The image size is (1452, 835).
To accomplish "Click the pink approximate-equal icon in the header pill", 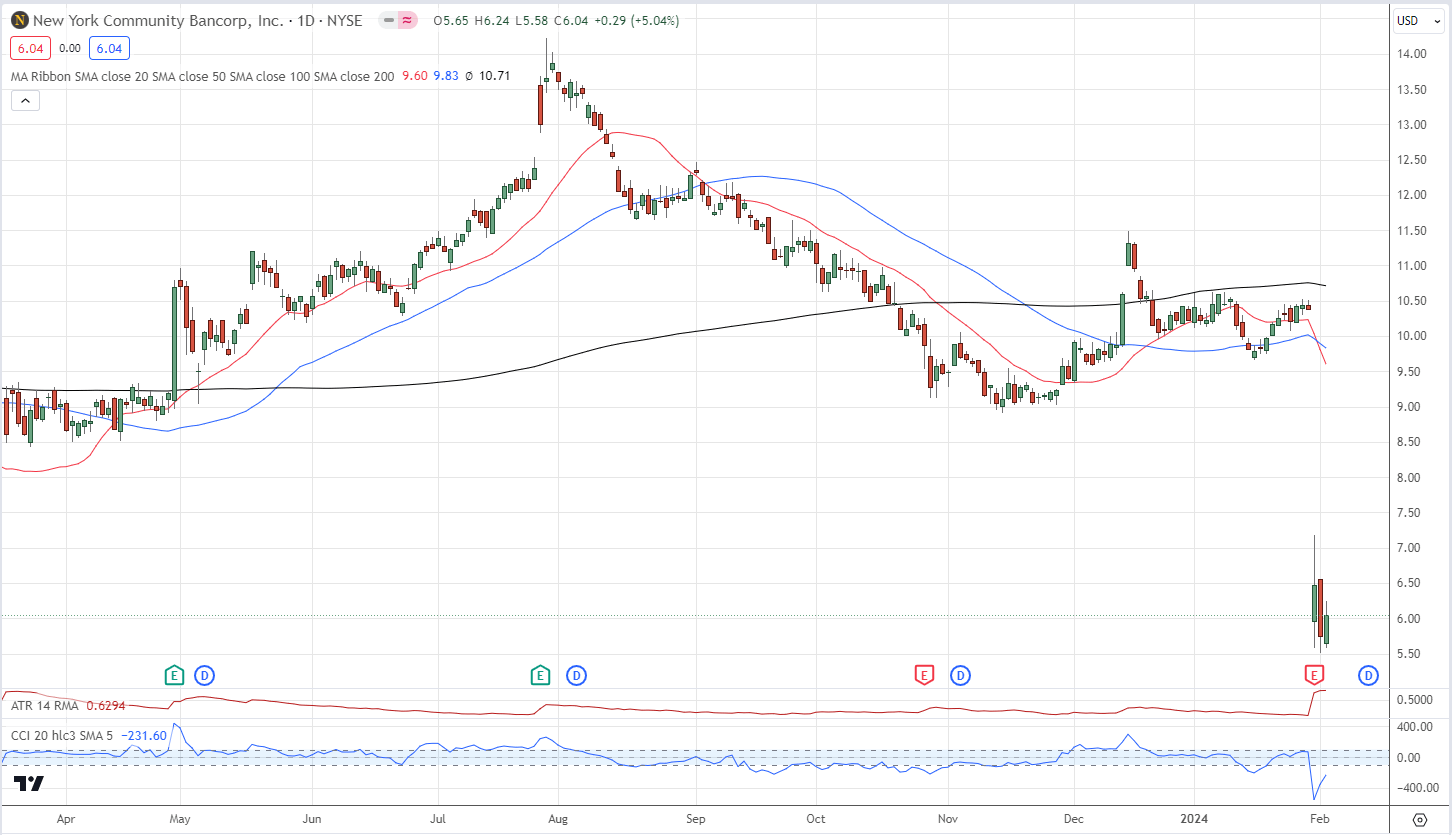I will pyautogui.click(x=408, y=21).
